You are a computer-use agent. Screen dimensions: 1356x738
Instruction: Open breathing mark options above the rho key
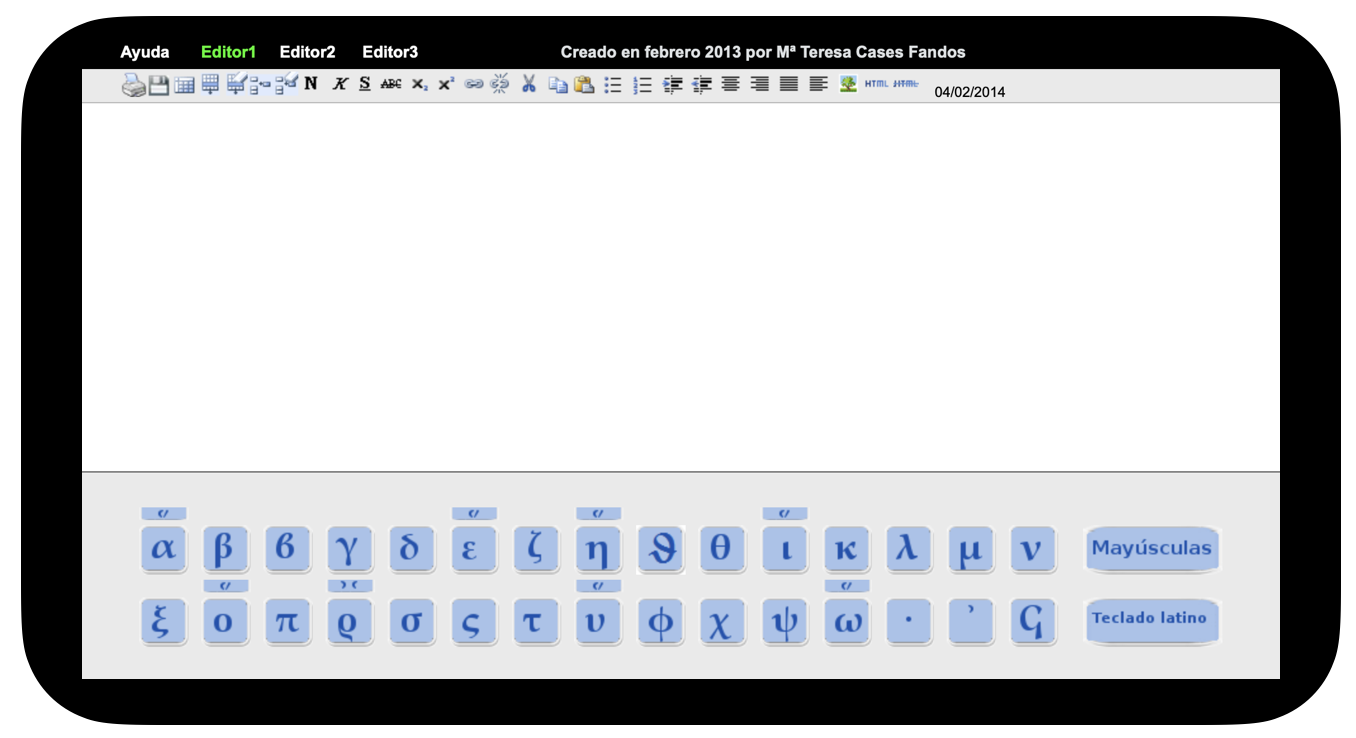[350, 586]
